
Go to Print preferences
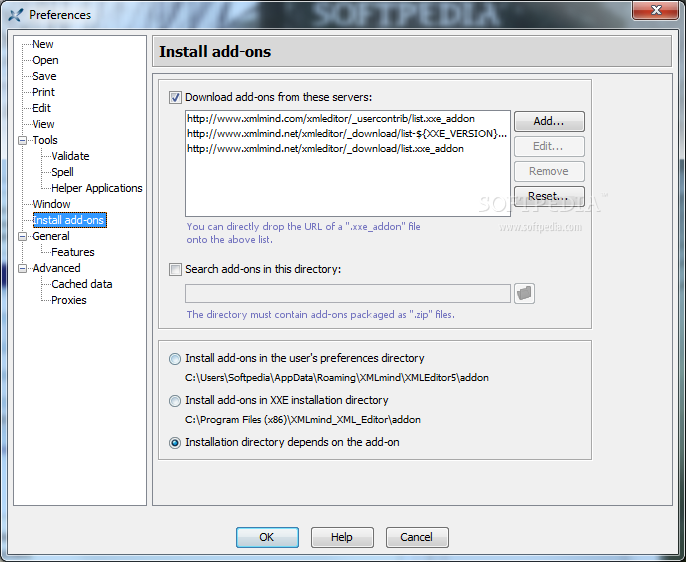pos(43,92)
